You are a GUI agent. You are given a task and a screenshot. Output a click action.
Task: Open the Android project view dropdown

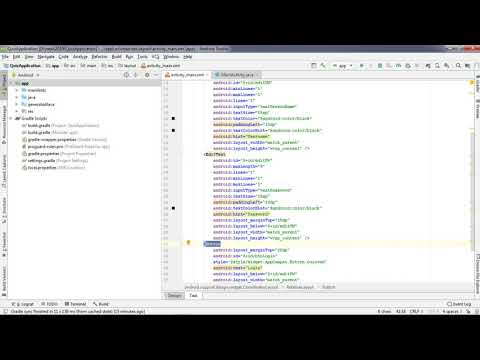[x=26, y=75]
